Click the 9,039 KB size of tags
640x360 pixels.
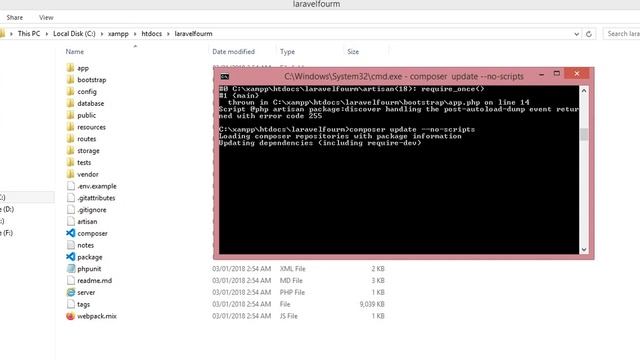point(372,304)
